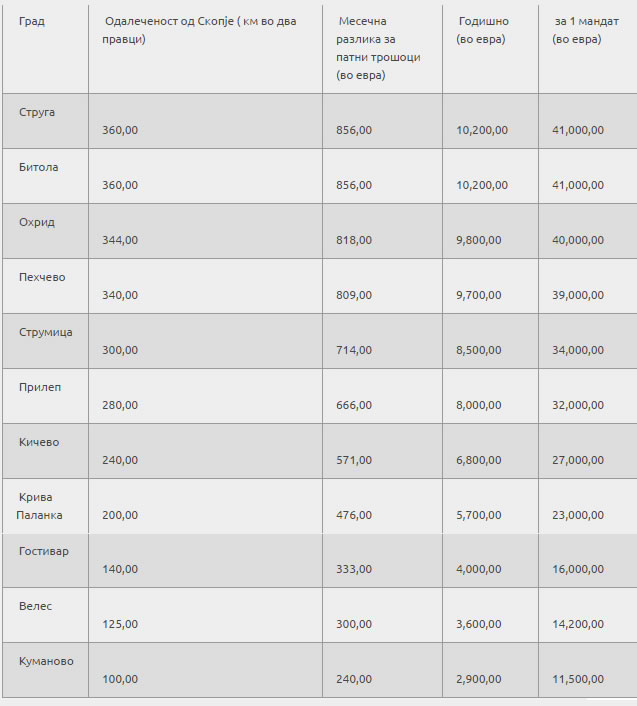637x706 pixels.
Task: Click the Месечна разлика column header
Action: [x=378, y=48]
